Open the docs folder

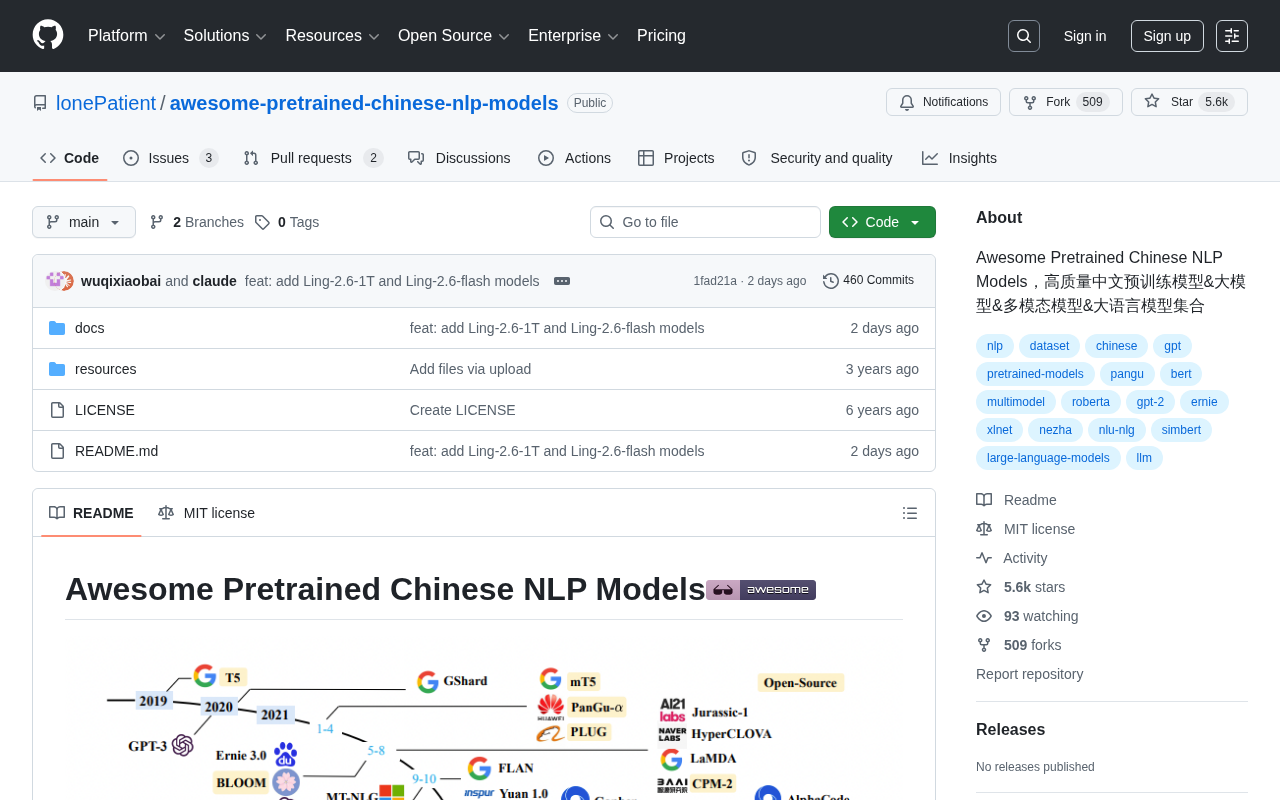90,328
